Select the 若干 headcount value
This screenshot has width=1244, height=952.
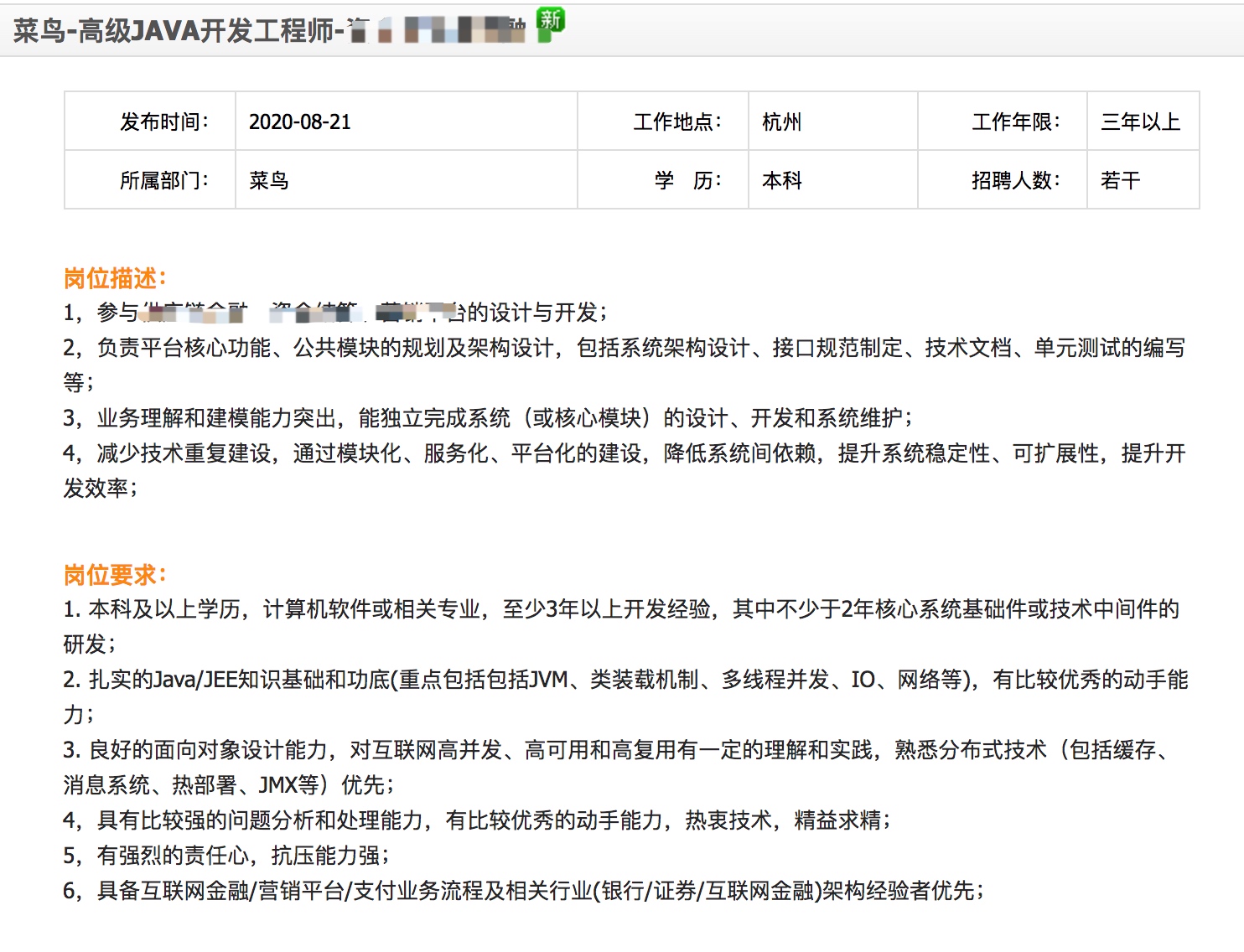tap(1120, 181)
